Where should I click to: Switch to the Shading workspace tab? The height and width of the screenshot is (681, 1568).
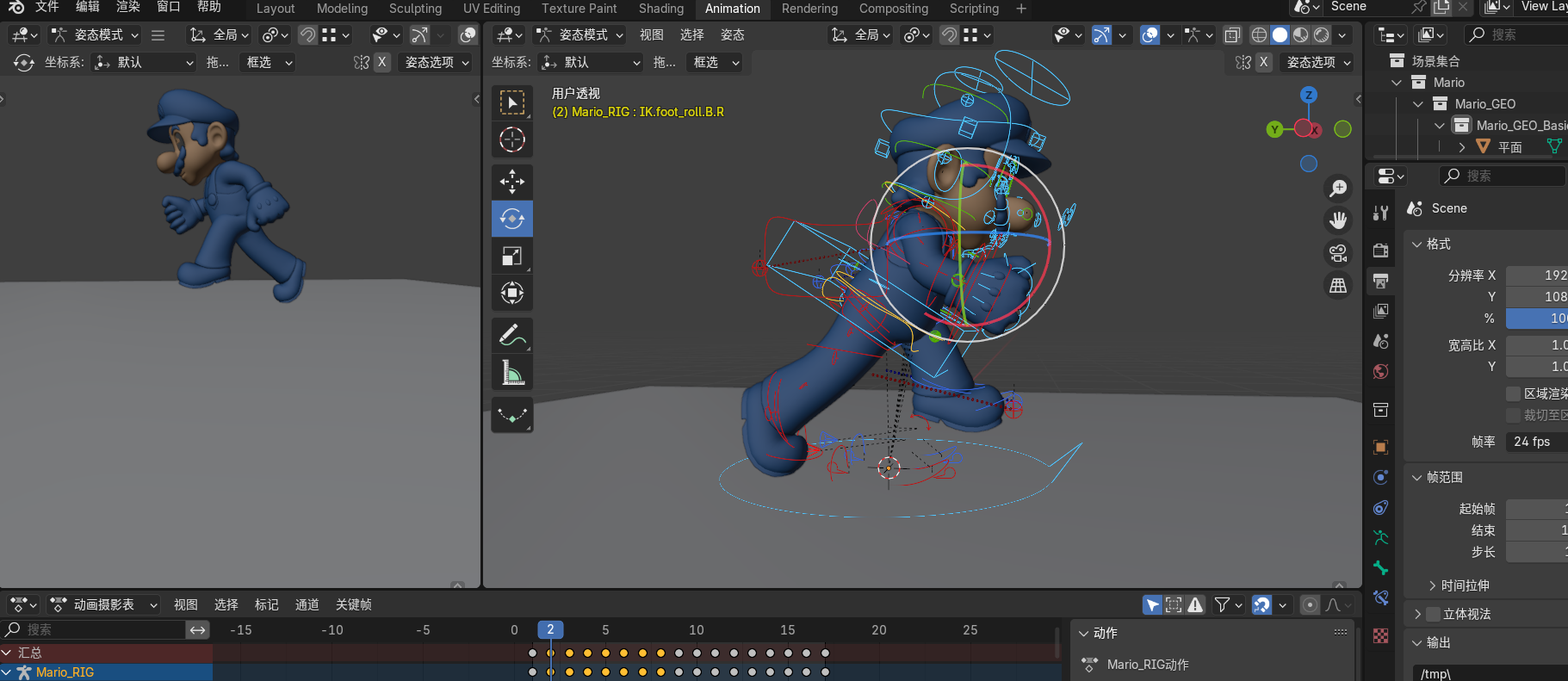(x=661, y=9)
